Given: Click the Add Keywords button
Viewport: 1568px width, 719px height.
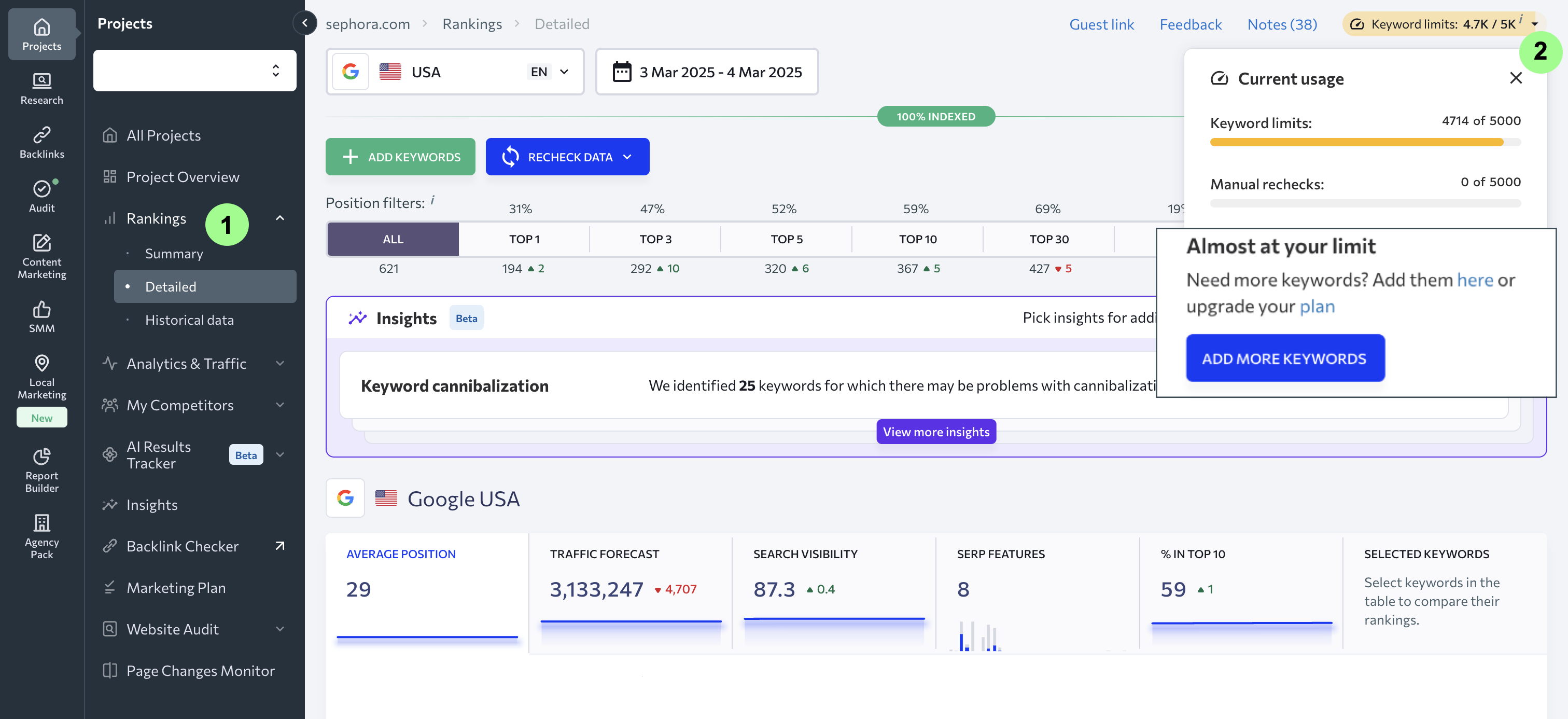Looking at the screenshot, I should pyautogui.click(x=400, y=157).
